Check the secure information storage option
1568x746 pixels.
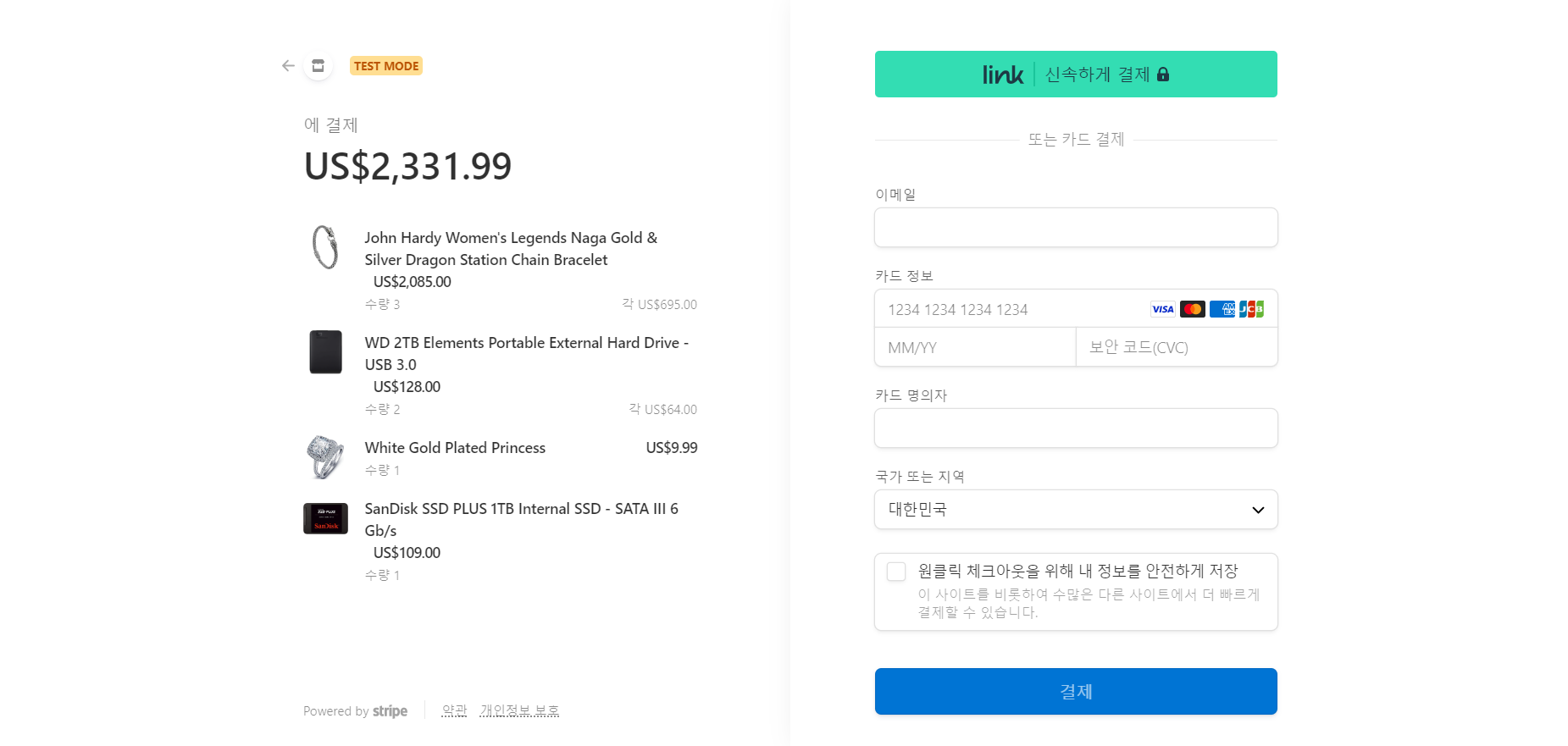click(x=895, y=572)
